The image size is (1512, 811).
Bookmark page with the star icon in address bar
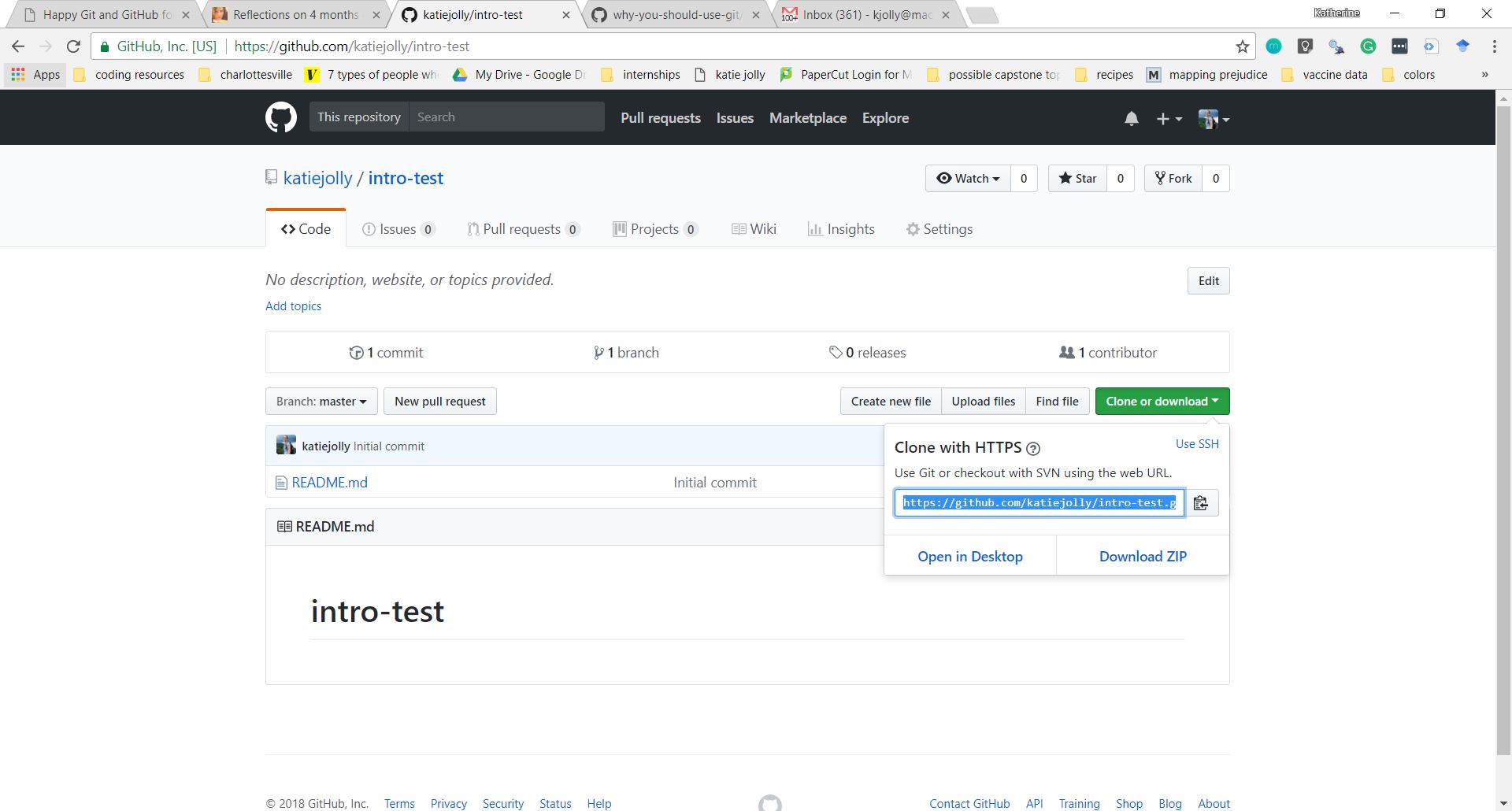coord(1243,46)
